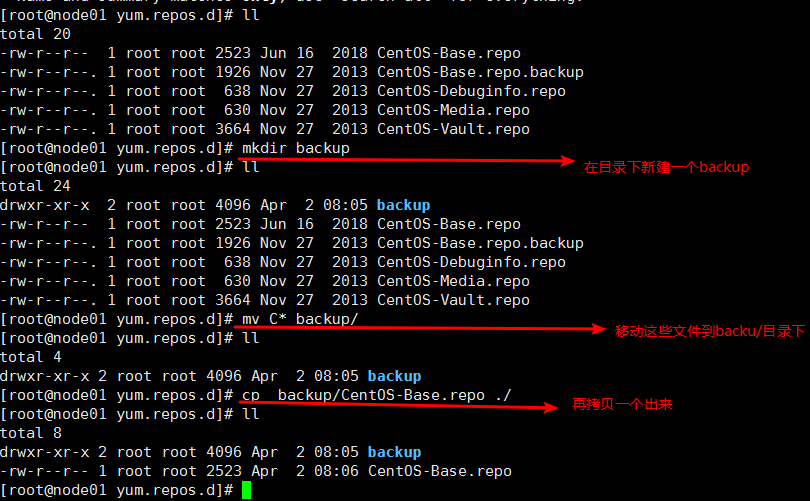Click the "mv C* backup/" command text
The height and width of the screenshot is (501, 810).
click(300, 319)
